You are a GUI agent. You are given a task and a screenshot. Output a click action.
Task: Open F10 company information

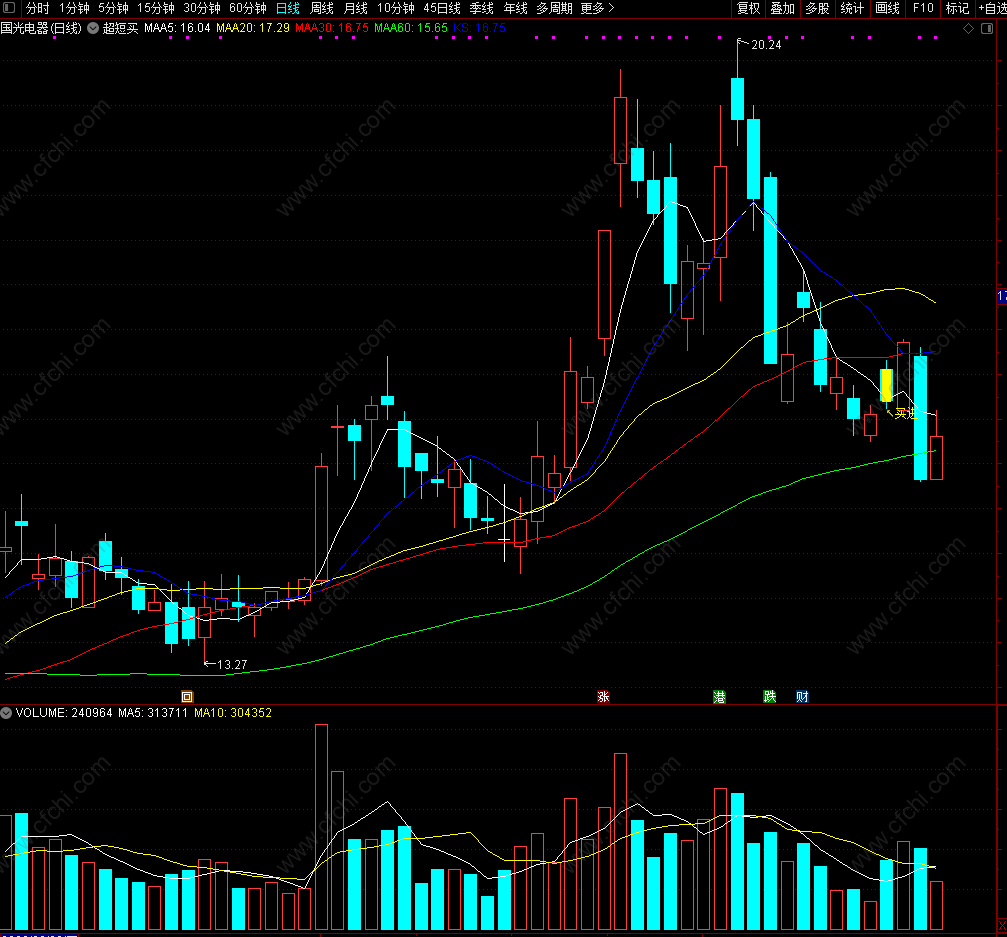[923, 8]
